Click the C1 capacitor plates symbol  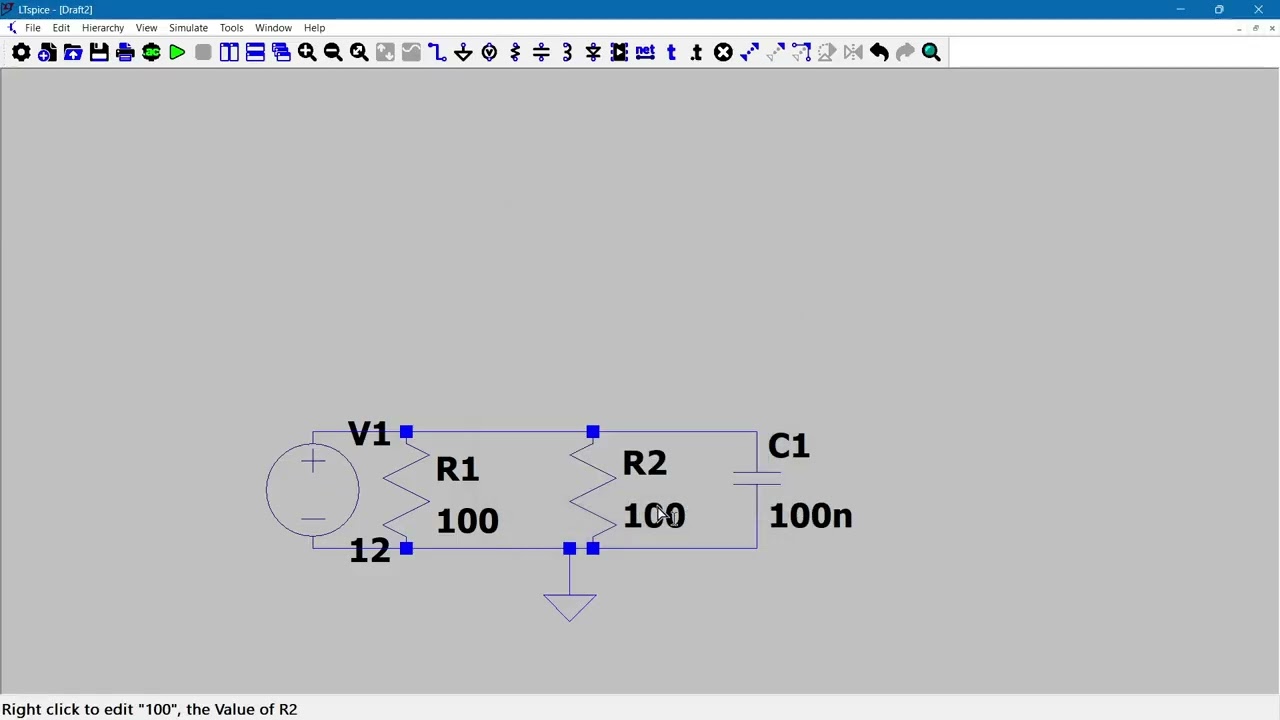click(x=757, y=478)
